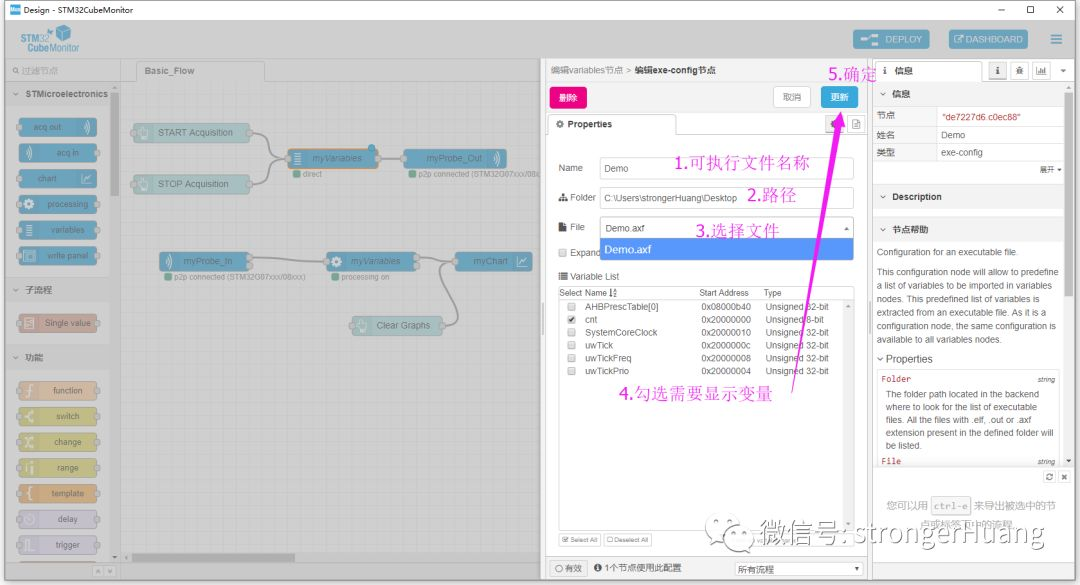Select the Single value subflow node
Viewport: 1080px width, 585px height.
[x=57, y=322]
